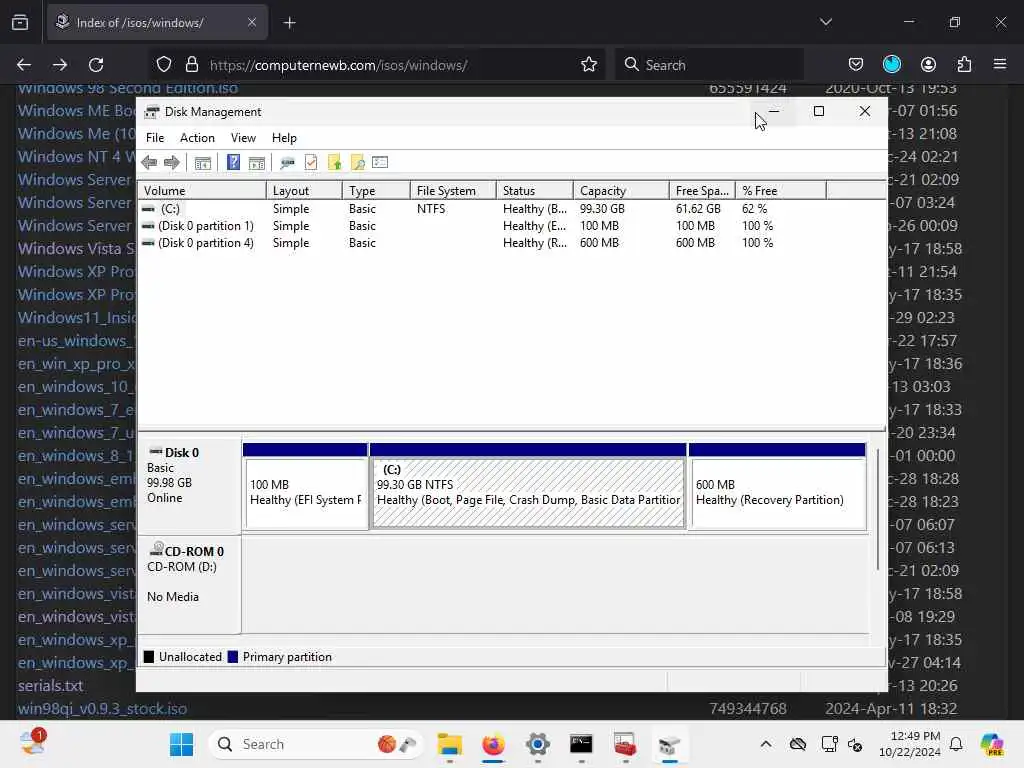The width and height of the screenshot is (1024, 768).
Task: Sort by the Capacity column header
Action: [x=622, y=191]
